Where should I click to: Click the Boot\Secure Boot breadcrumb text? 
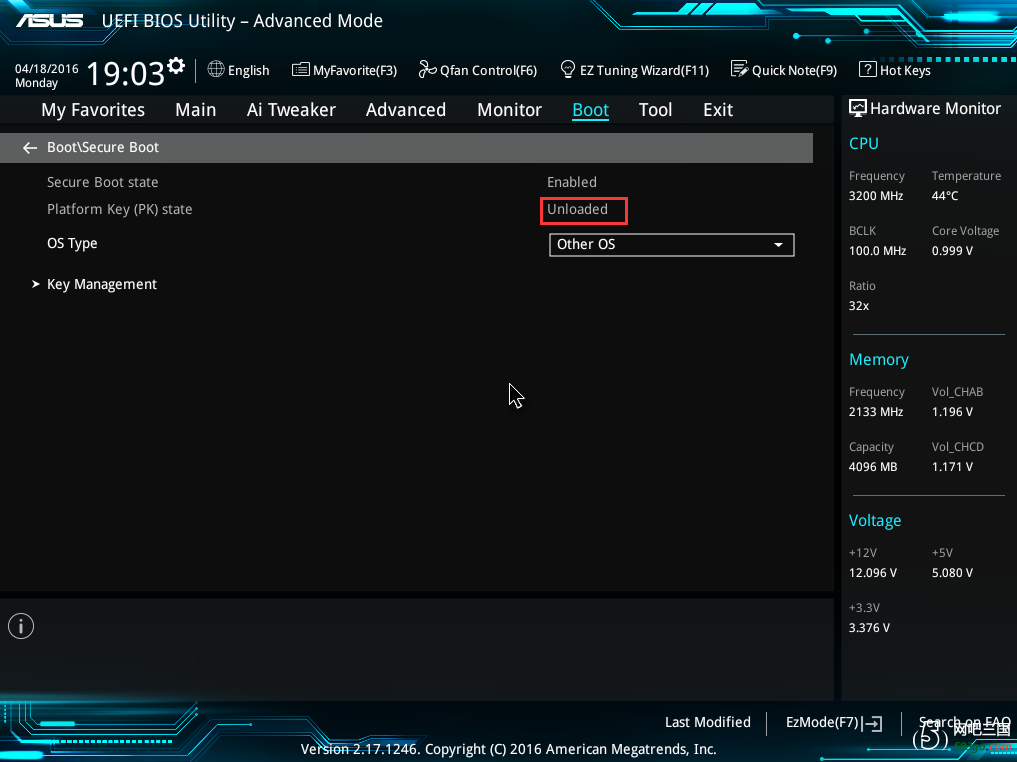point(102,147)
